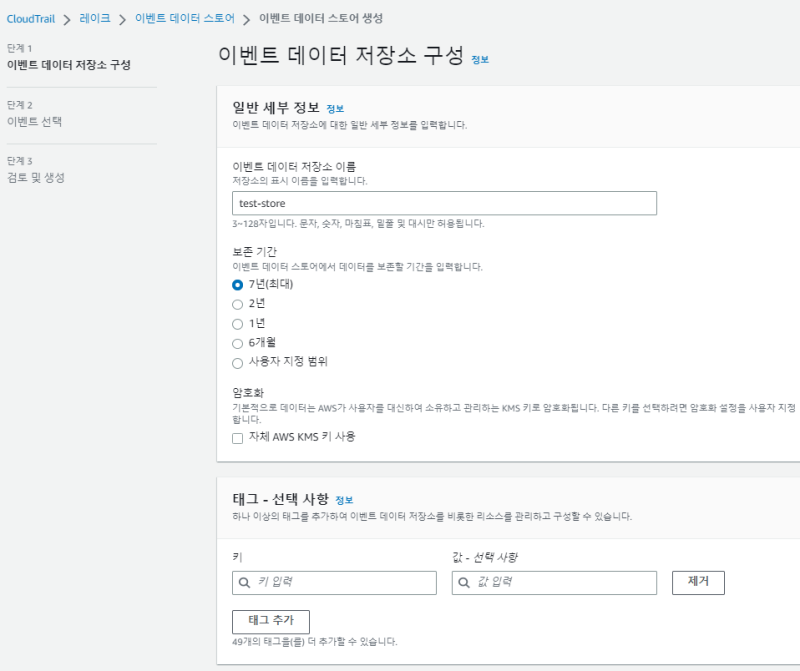Click the 태그 추가 button
The image size is (800, 671).
pyautogui.click(x=270, y=621)
